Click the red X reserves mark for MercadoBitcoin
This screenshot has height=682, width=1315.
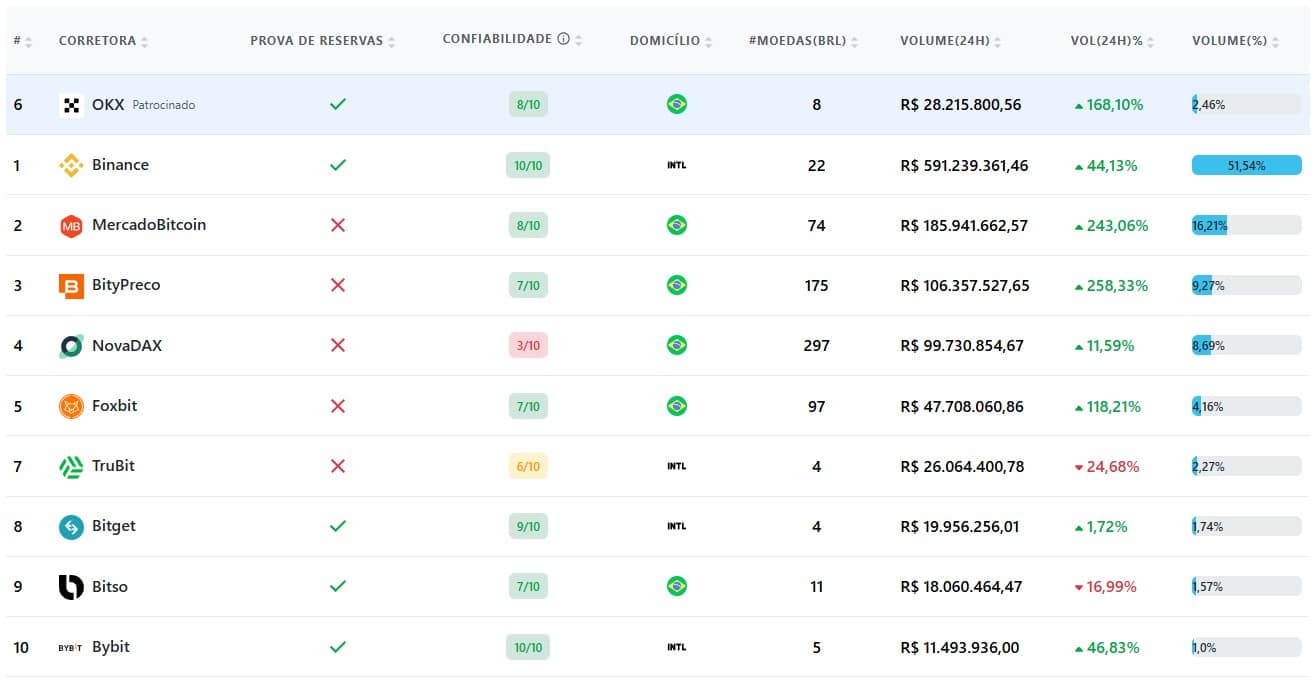[338, 225]
